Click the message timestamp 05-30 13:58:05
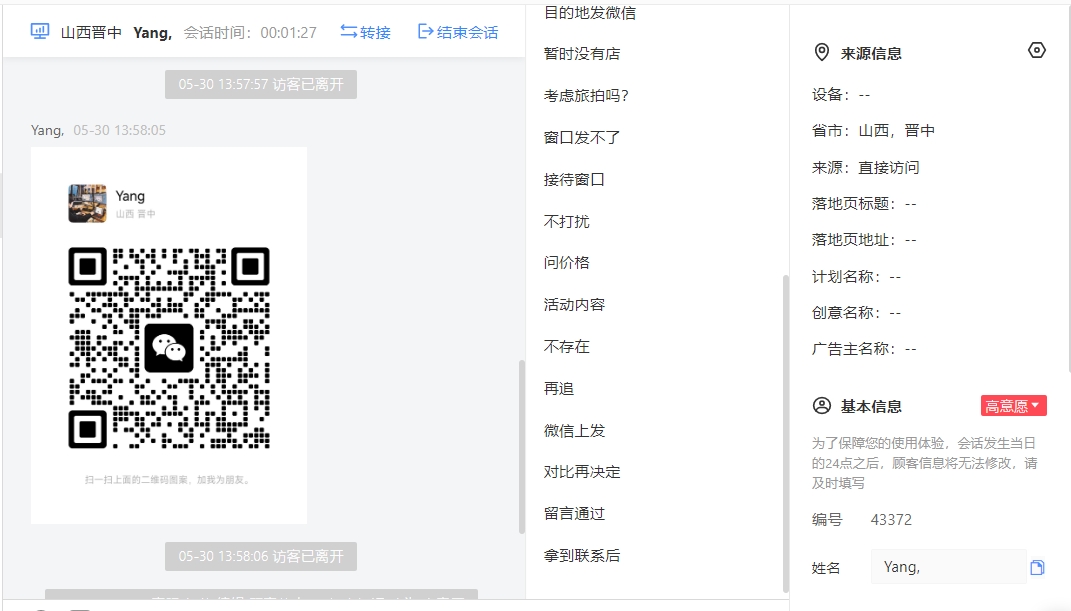1071x611 pixels. pos(120,130)
